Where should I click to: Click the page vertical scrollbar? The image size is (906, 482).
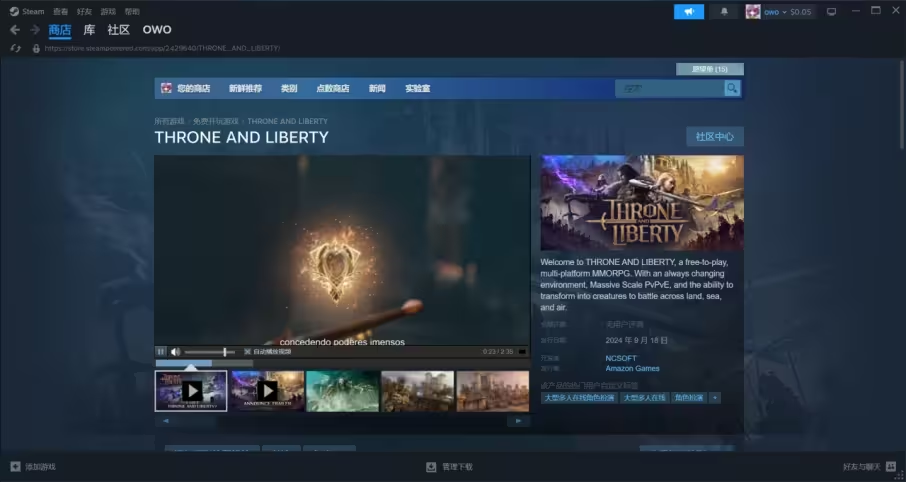901,104
